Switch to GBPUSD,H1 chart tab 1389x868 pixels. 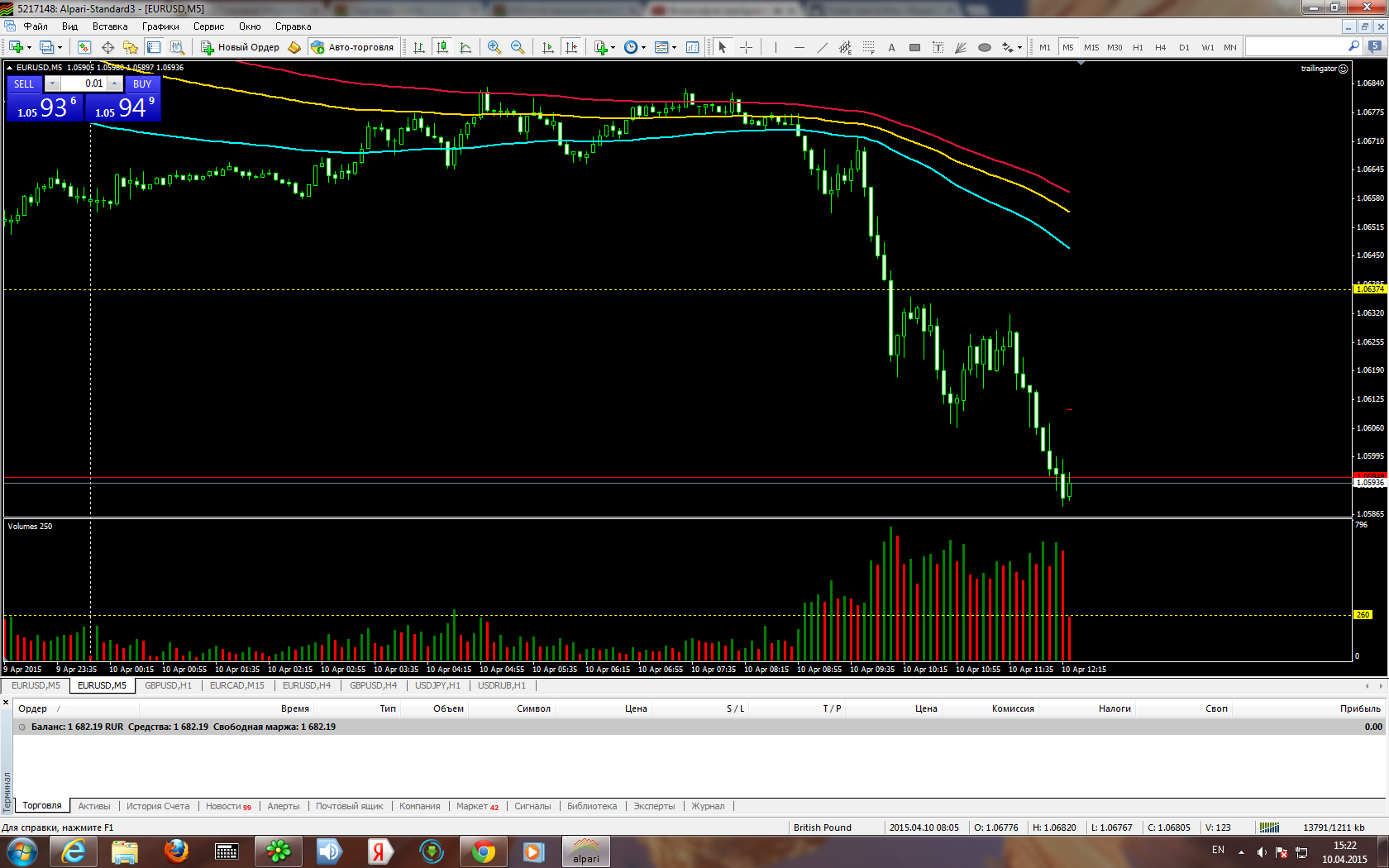(168, 685)
